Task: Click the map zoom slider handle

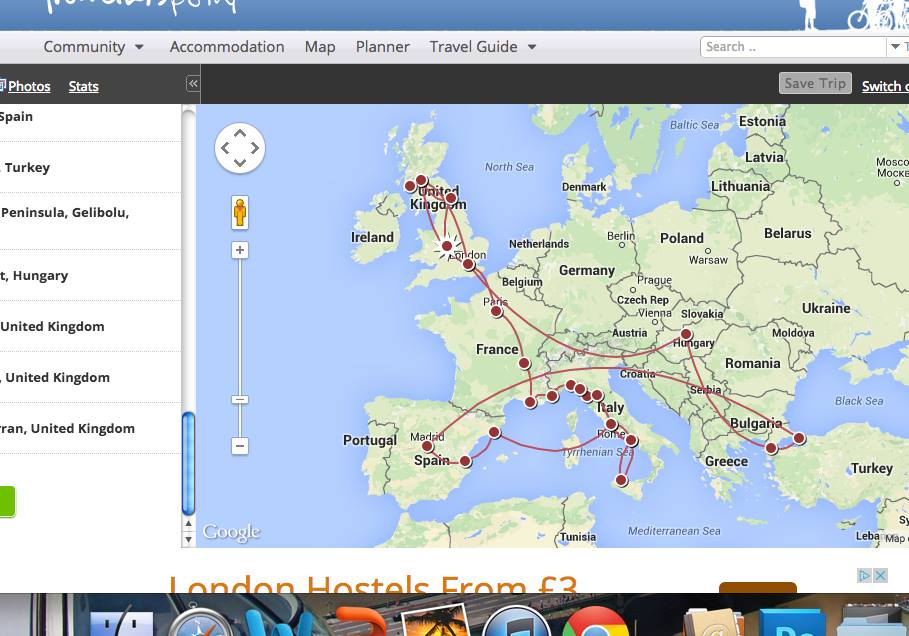Action: point(240,400)
